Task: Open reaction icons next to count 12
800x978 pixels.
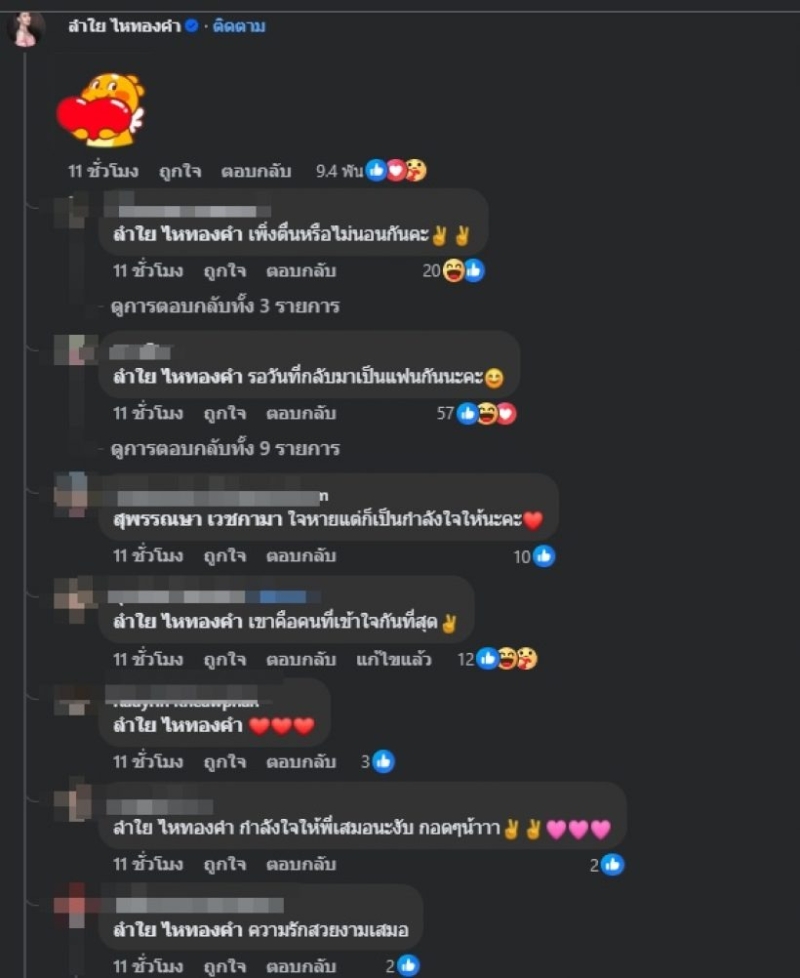Action: [x=506, y=659]
